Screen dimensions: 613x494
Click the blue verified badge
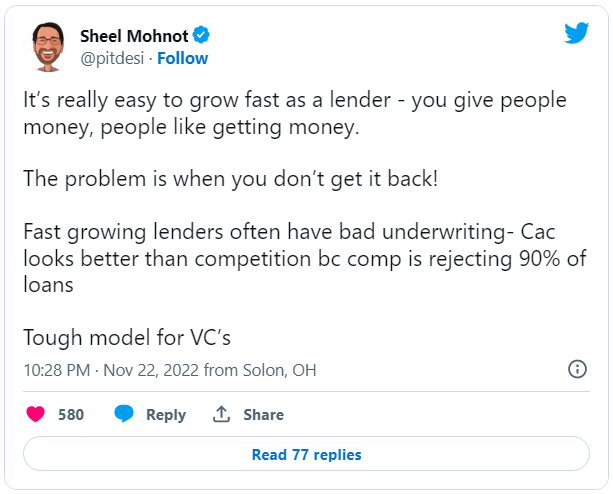pos(201,35)
